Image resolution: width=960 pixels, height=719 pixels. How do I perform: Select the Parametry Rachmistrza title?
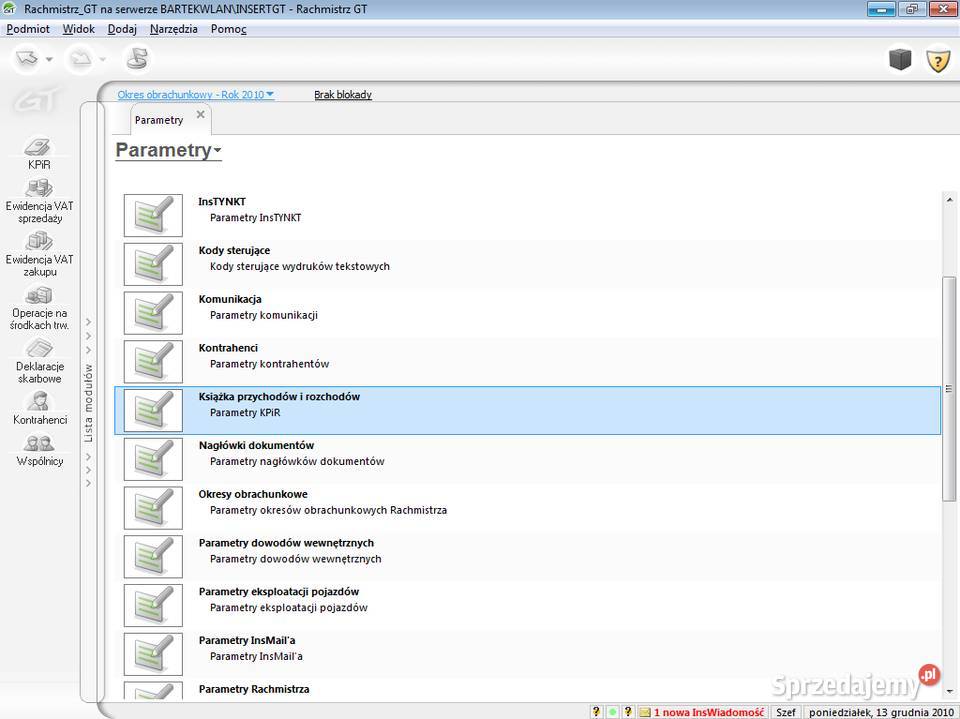(x=254, y=689)
